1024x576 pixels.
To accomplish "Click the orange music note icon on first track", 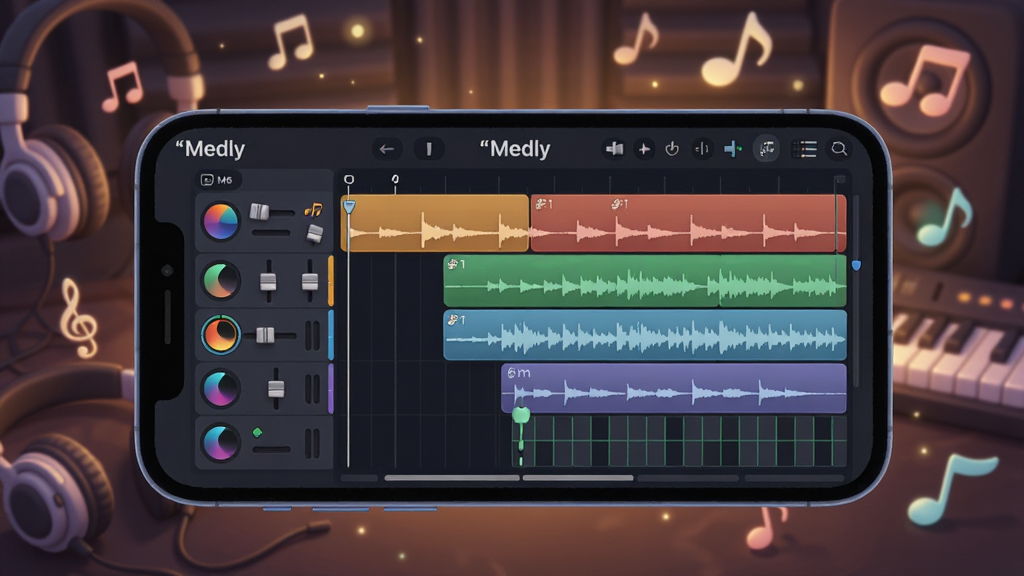I will point(313,210).
